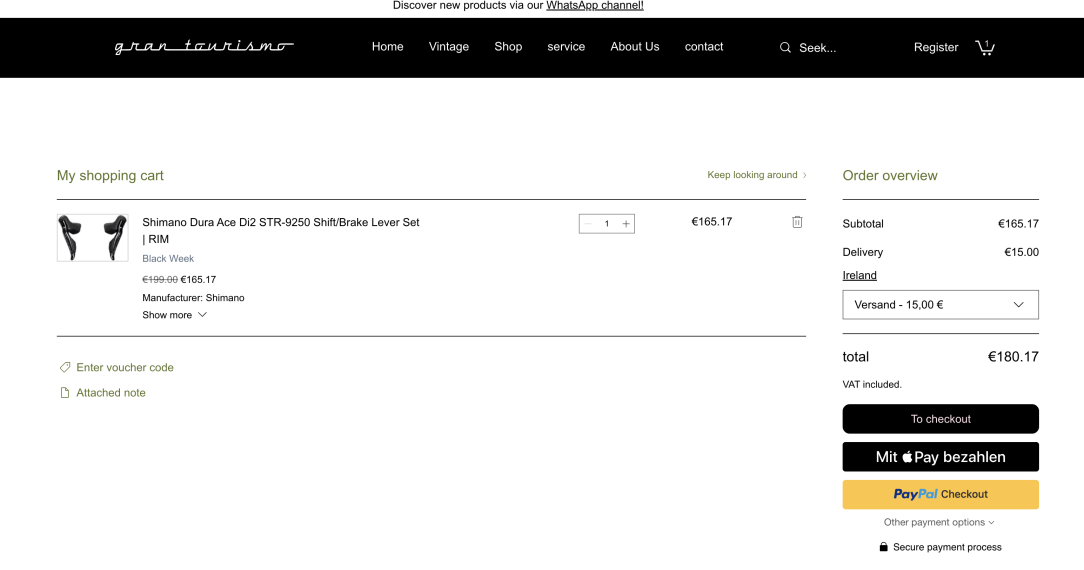Increase quantity with plus button
This screenshot has width=1084, height=570.
pyautogui.click(x=626, y=223)
